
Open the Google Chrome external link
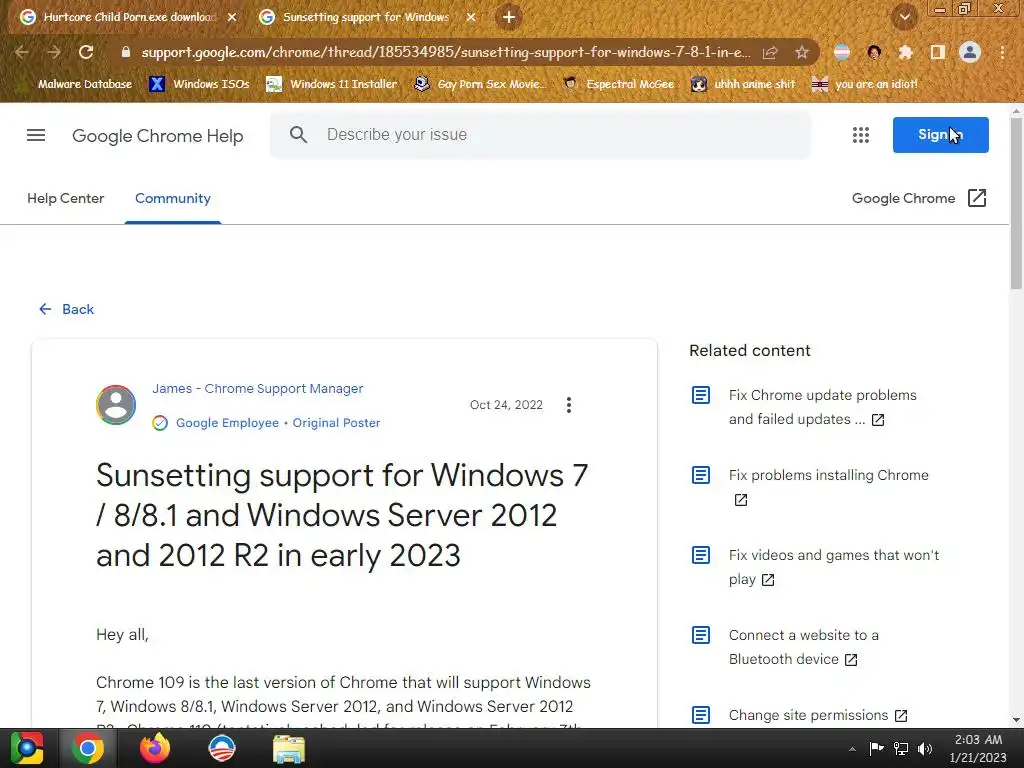(x=920, y=198)
